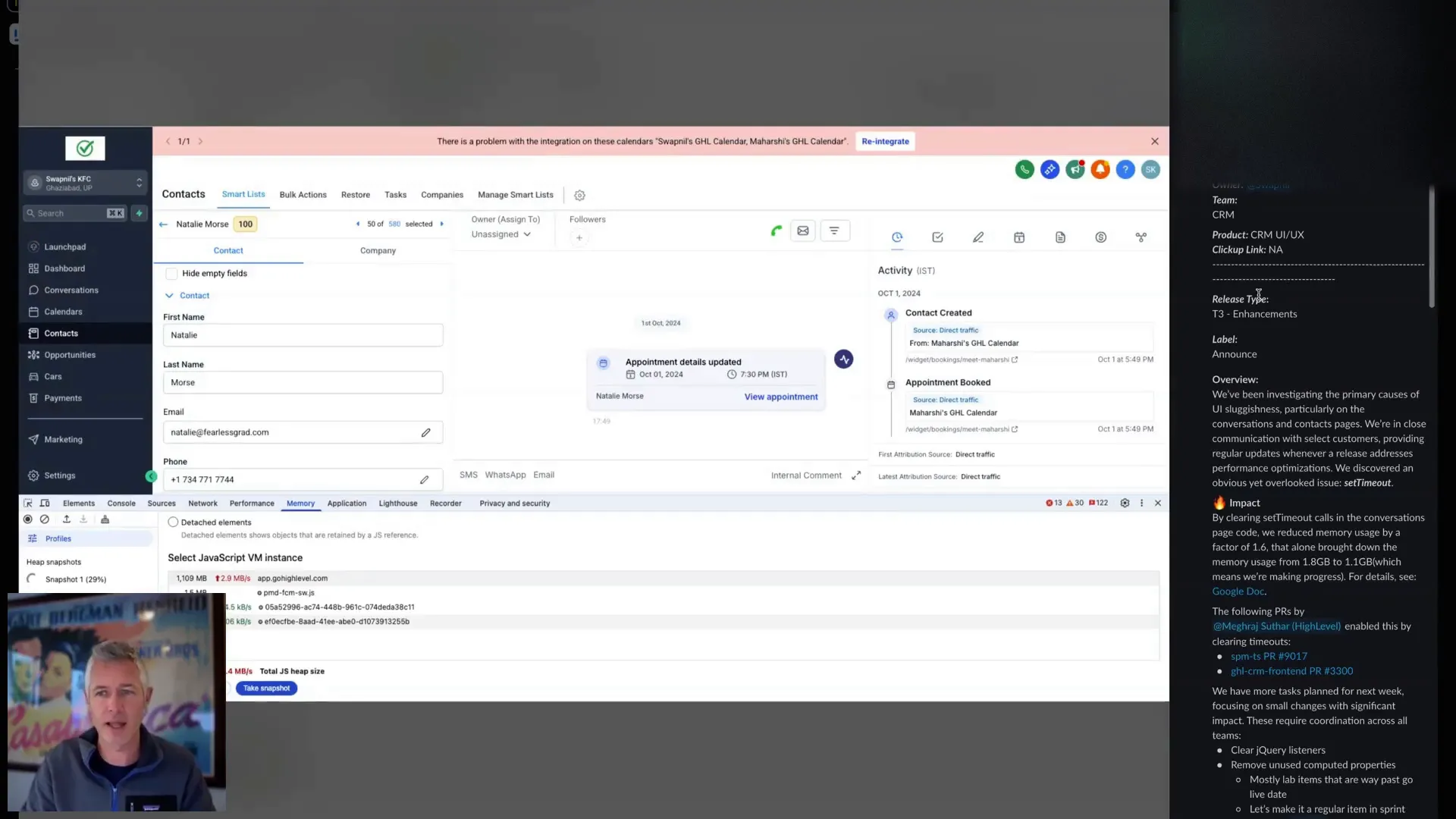Click the View appointment link

tap(781, 397)
